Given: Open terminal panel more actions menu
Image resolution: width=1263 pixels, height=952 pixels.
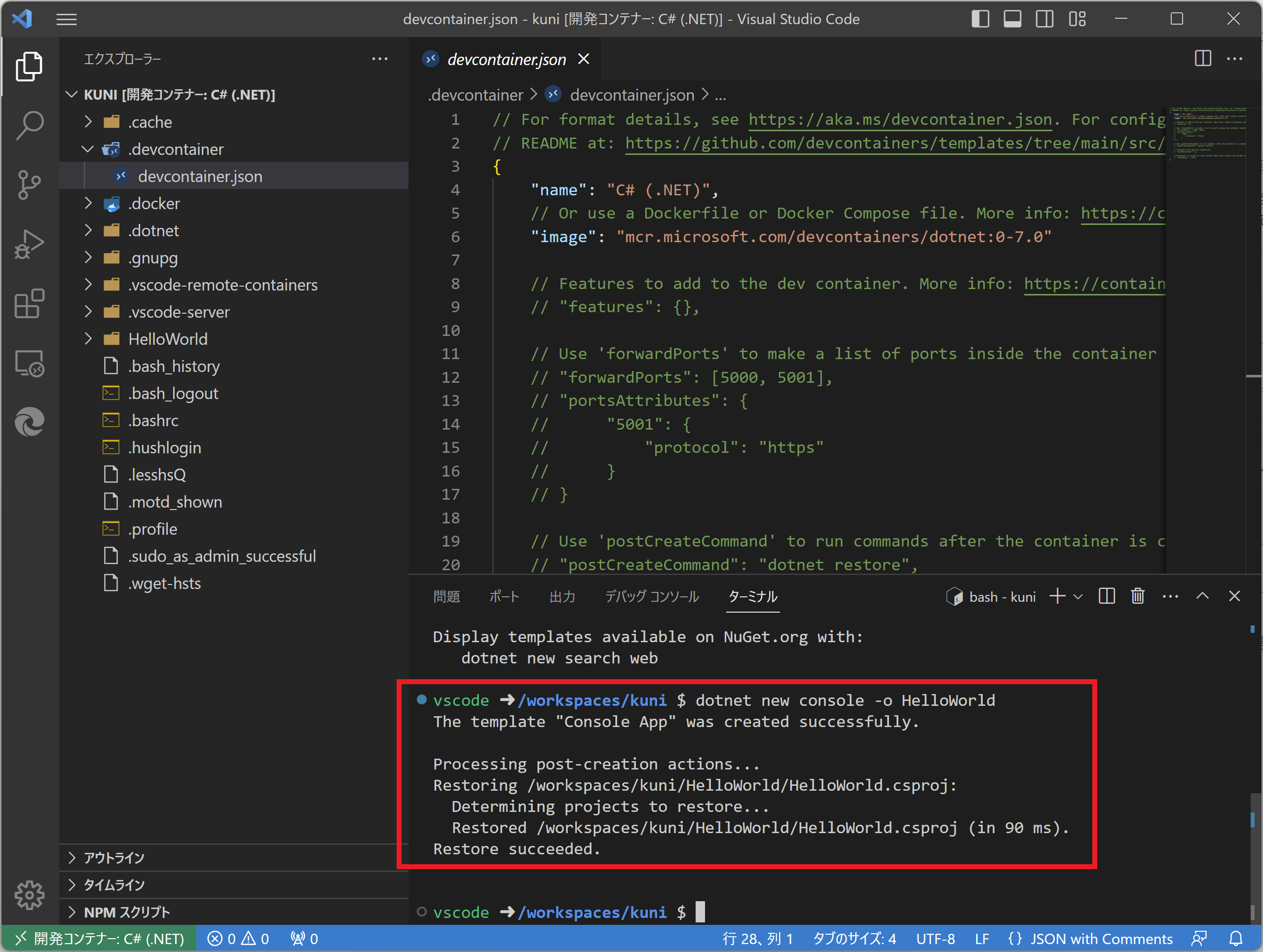Looking at the screenshot, I should point(1171,596).
